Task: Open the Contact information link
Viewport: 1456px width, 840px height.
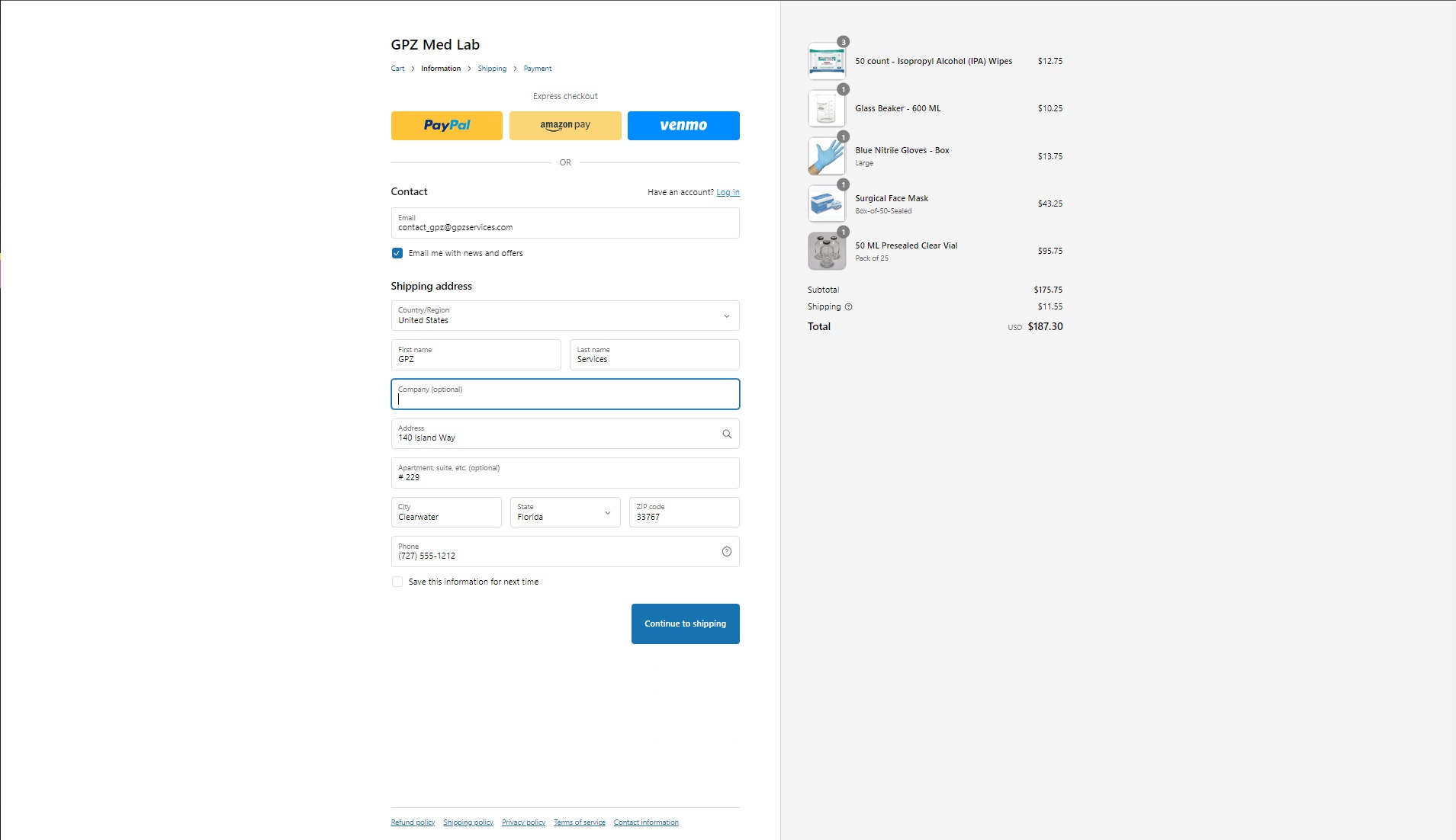Action: 646,822
